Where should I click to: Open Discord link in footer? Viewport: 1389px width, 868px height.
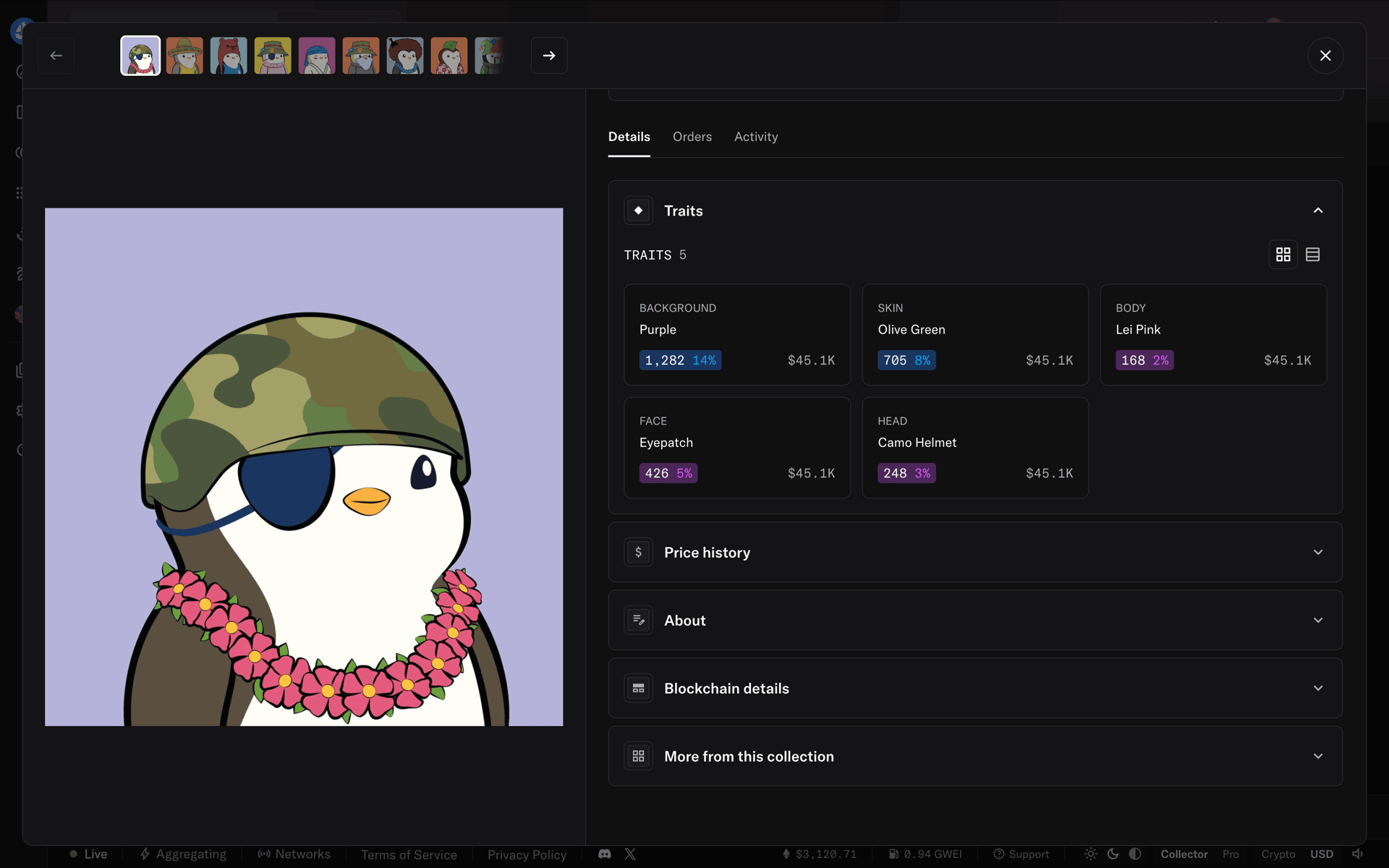click(x=605, y=854)
